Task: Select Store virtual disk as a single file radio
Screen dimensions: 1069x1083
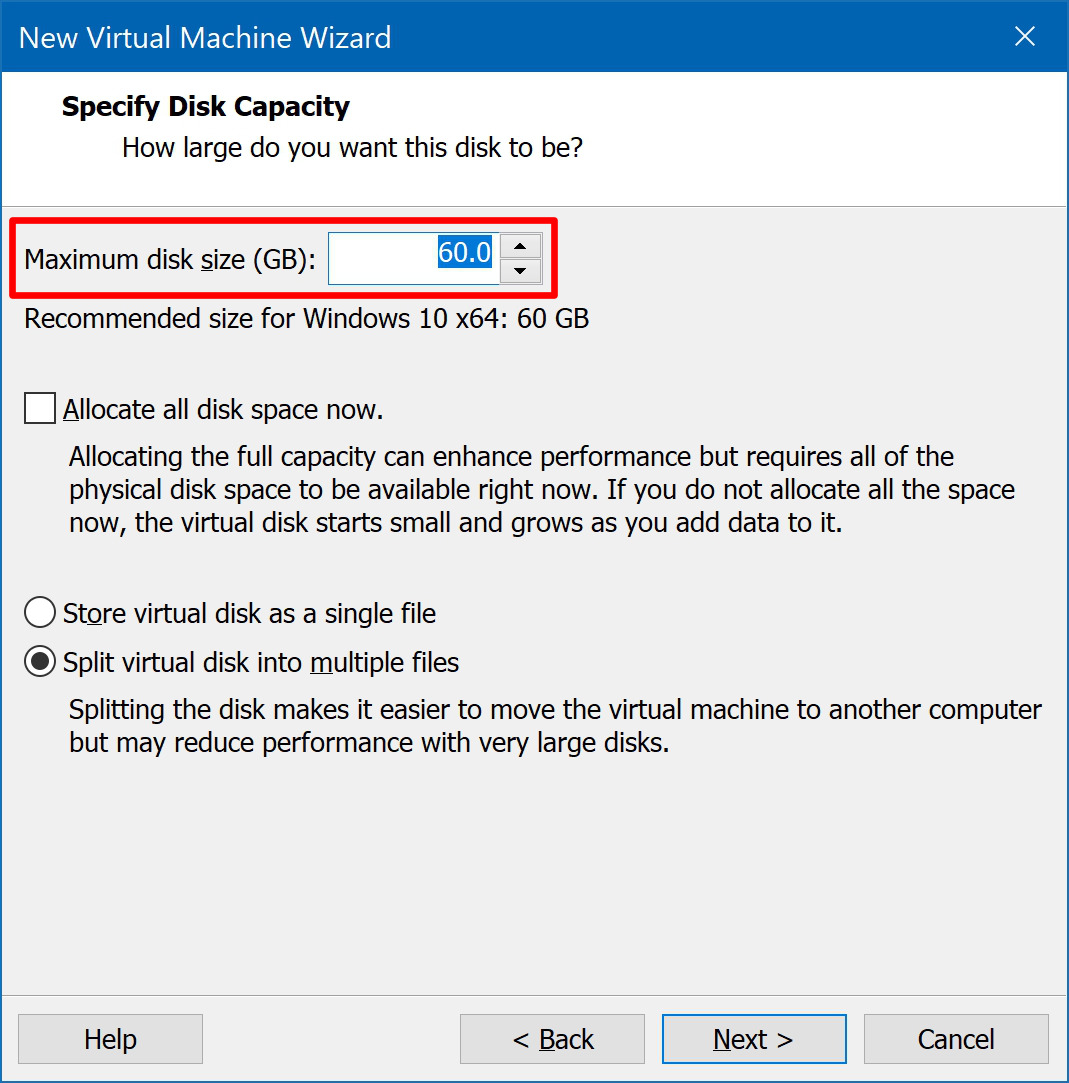Action: 40,613
